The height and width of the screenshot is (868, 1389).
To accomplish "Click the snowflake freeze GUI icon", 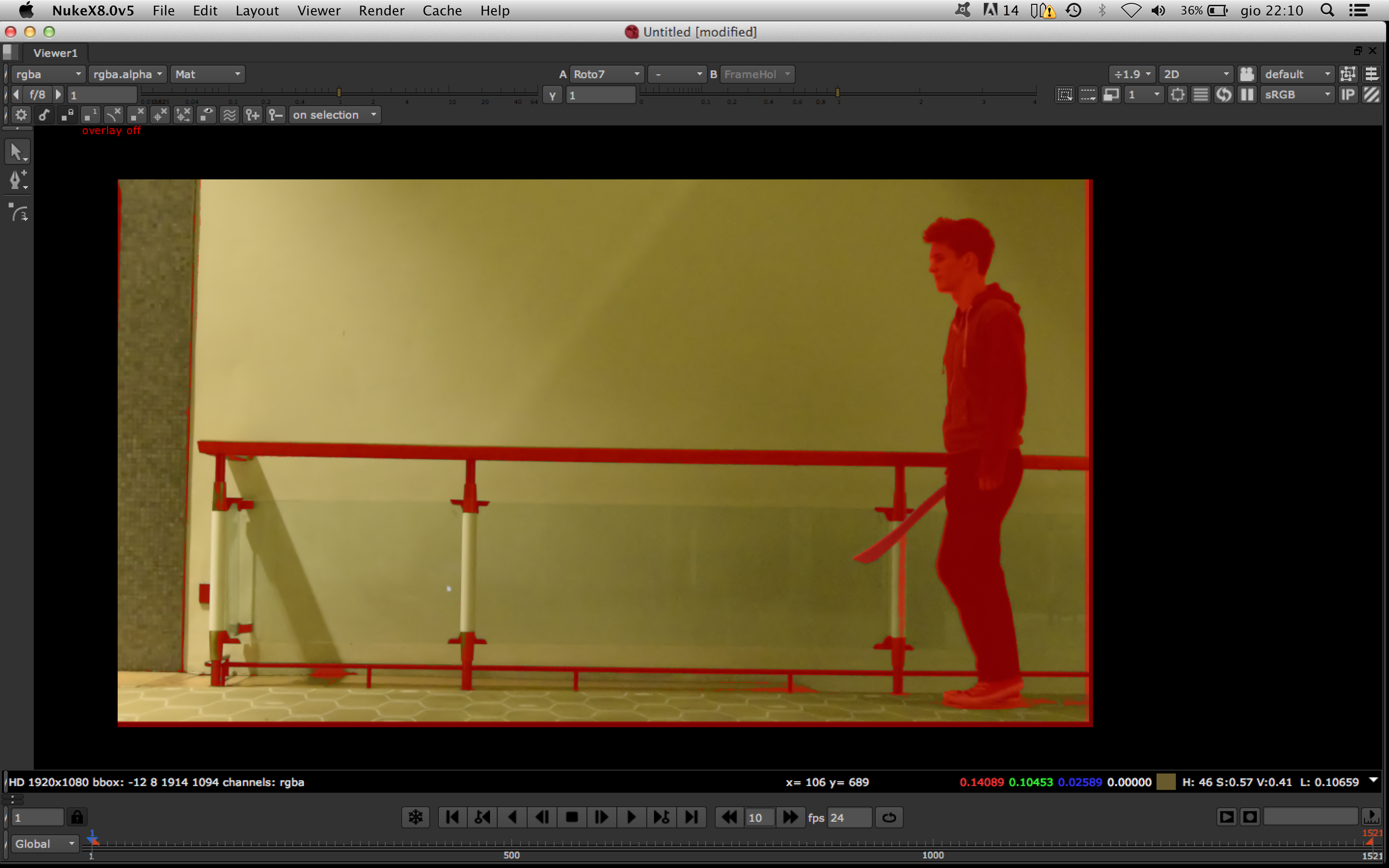I will coord(416,817).
